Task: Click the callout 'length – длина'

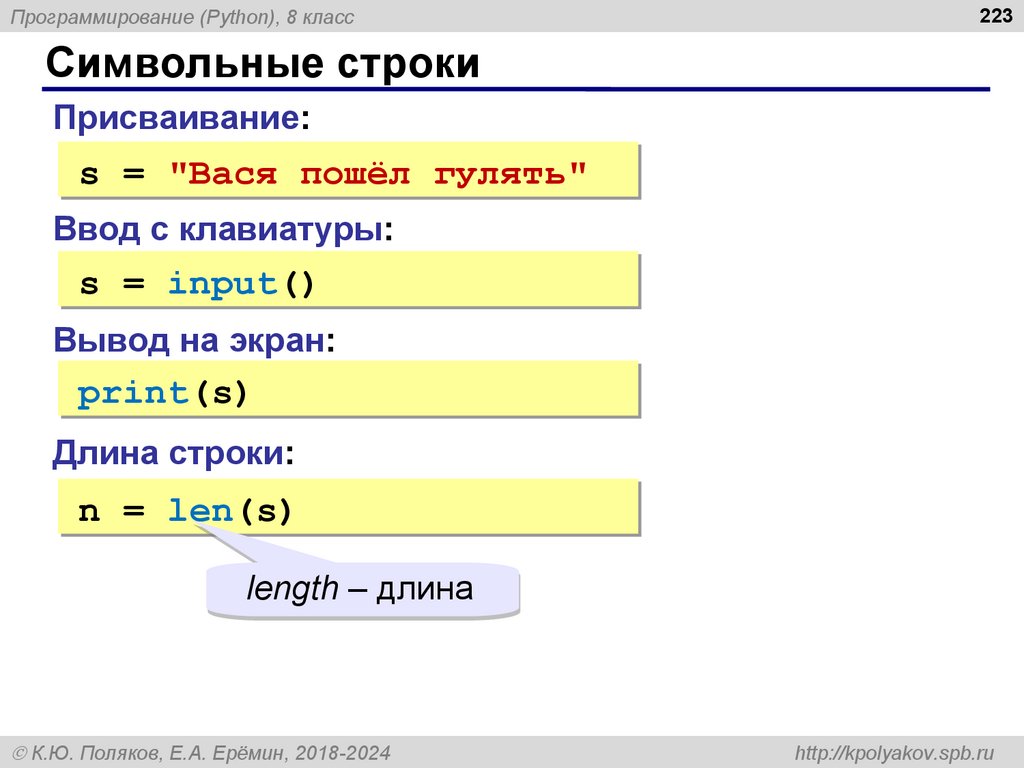Action: coord(363,590)
